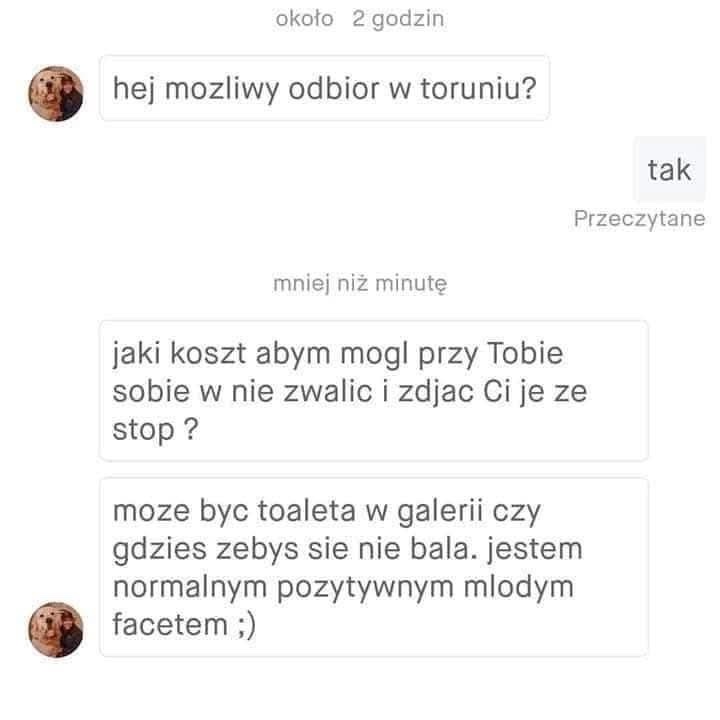The image size is (720, 720).
Task: Click the word "normalnym" in the last message
Action: pyautogui.click(x=190, y=587)
